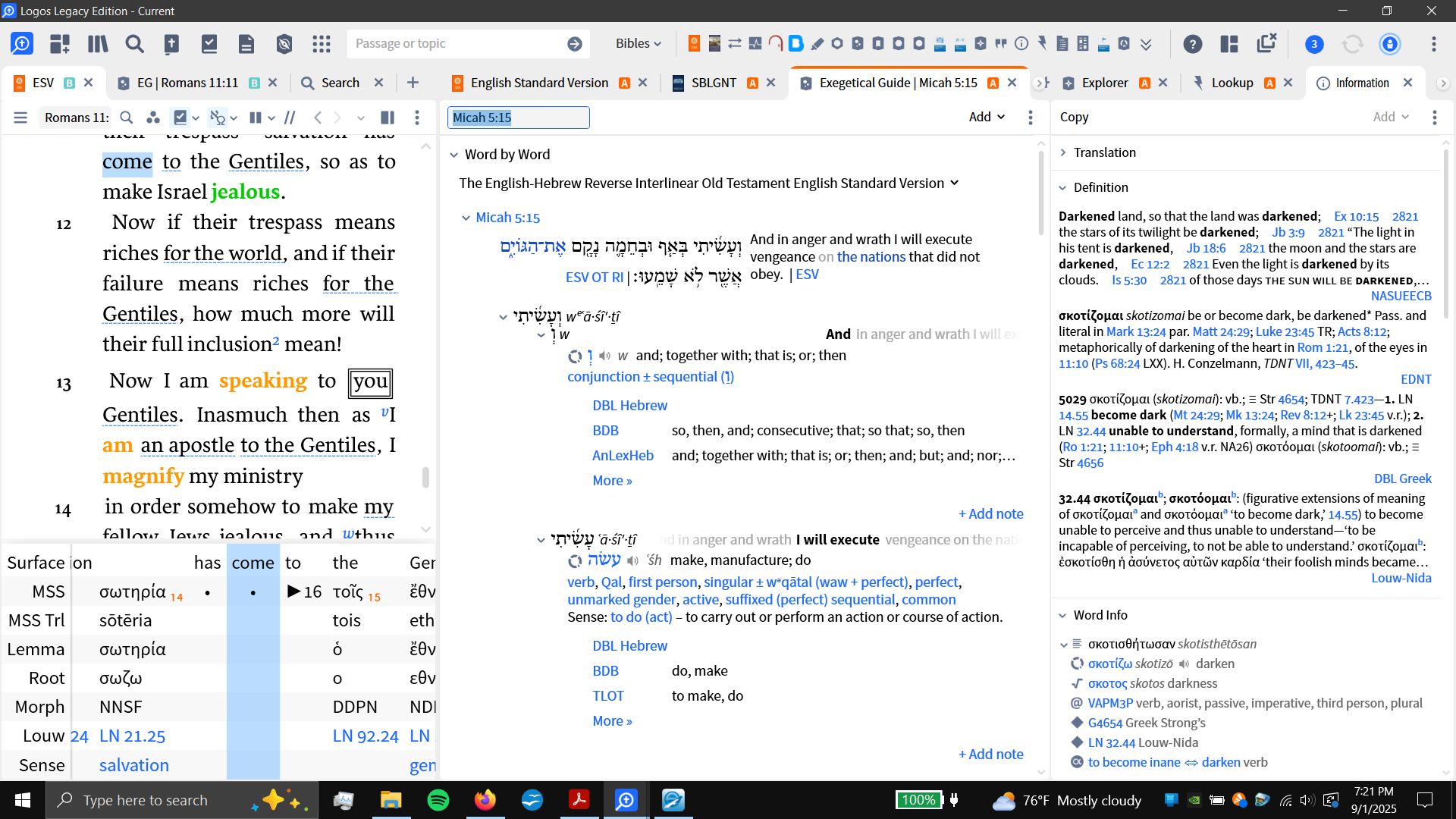Click the quotation marks shortcut icon
This screenshot has height=819, width=1456.
click(x=1001, y=43)
